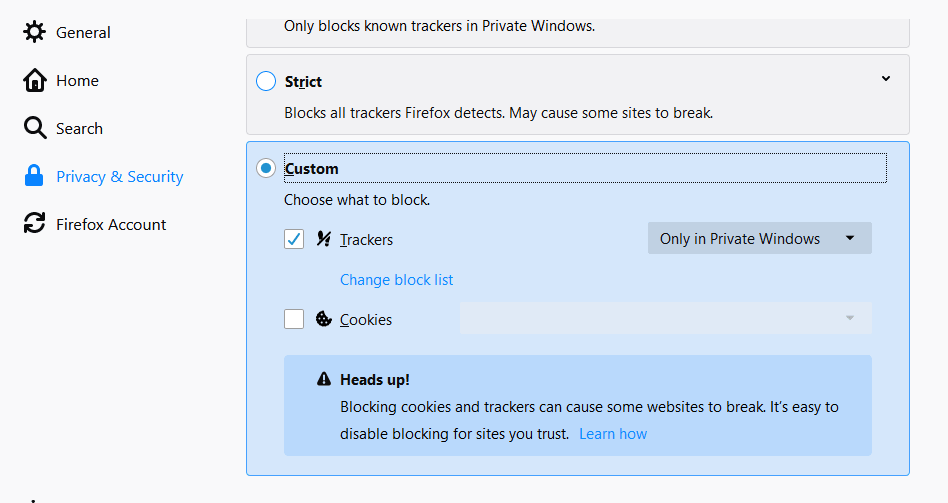Select the Custom radio button
Image resolution: width=948 pixels, height=503 pixels.
[266, 168]
